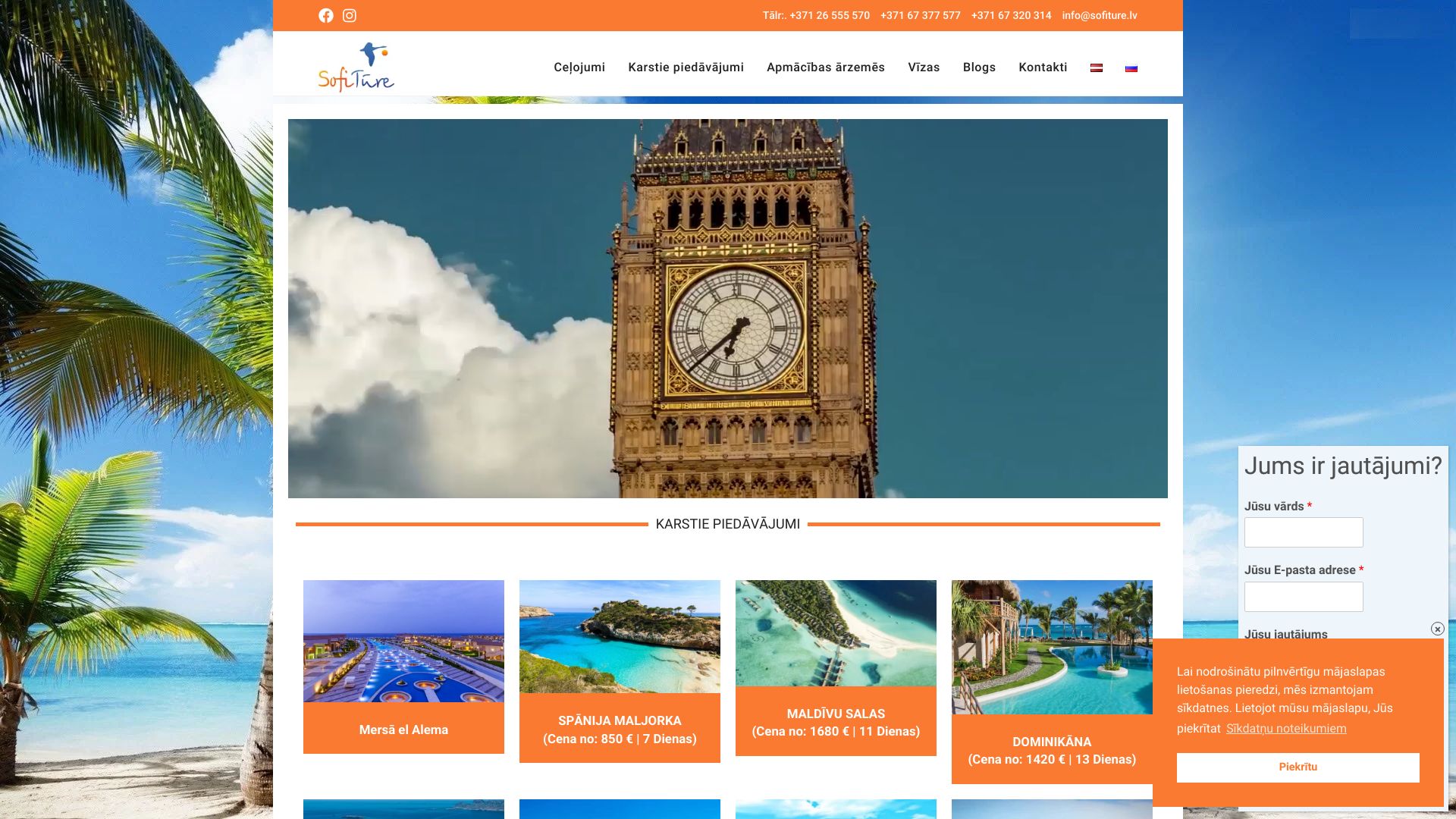Focus the Jūsu E-pasta adrese field
Screen dimensions: 1456x819
click(x=1303, y=597)
